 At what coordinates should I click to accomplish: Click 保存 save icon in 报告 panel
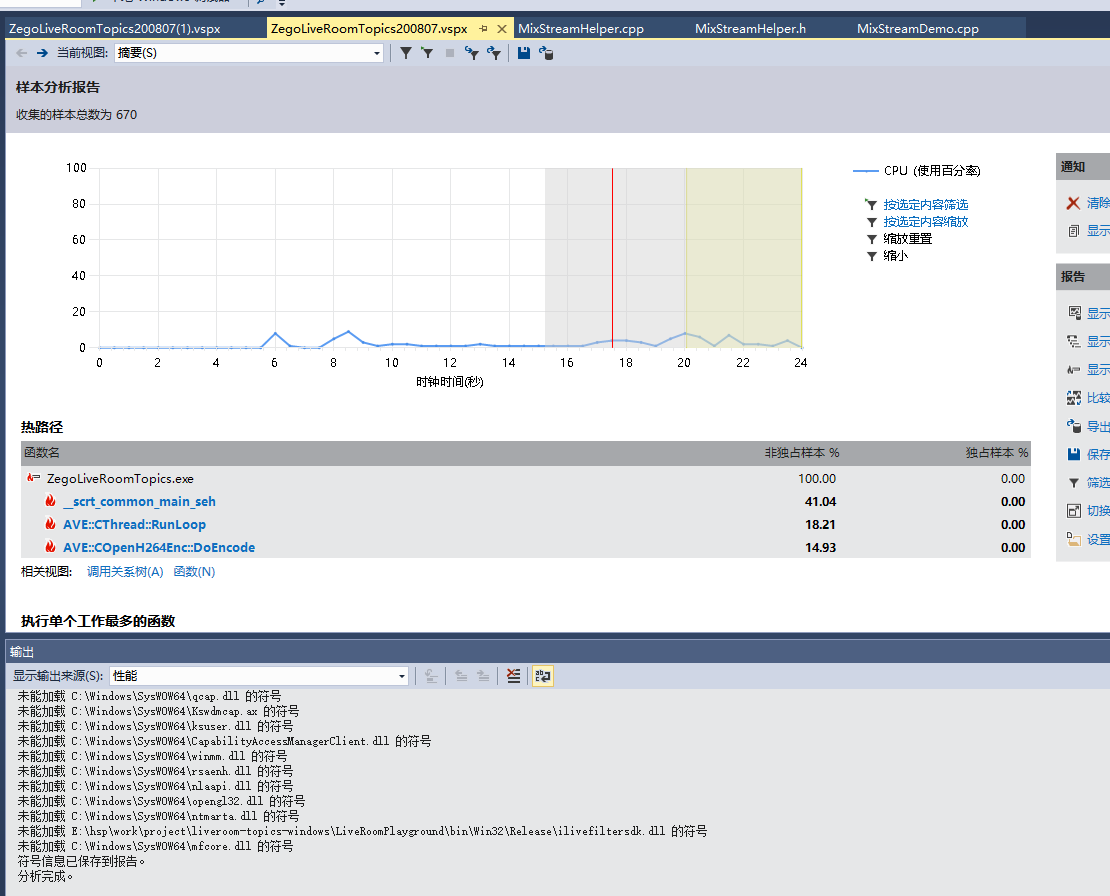[x=1074, y=454]
